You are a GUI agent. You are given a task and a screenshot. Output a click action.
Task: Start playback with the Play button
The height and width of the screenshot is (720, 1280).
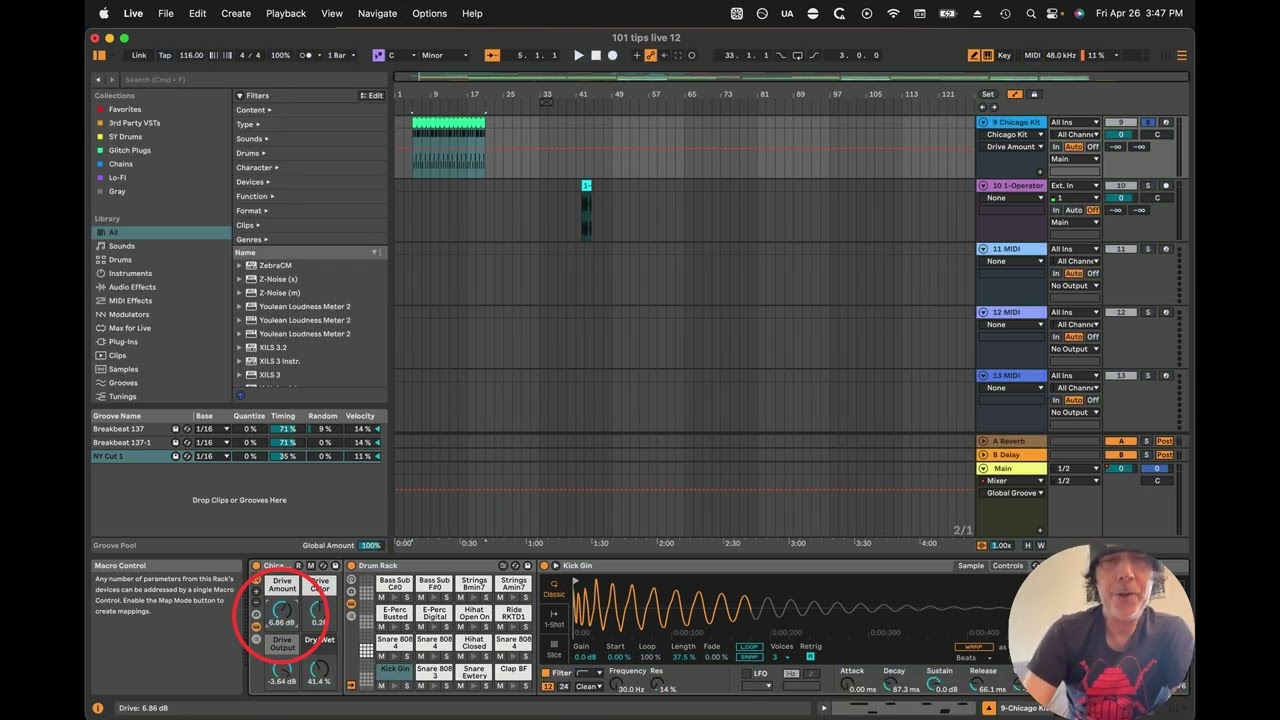[x=578, y=55]
